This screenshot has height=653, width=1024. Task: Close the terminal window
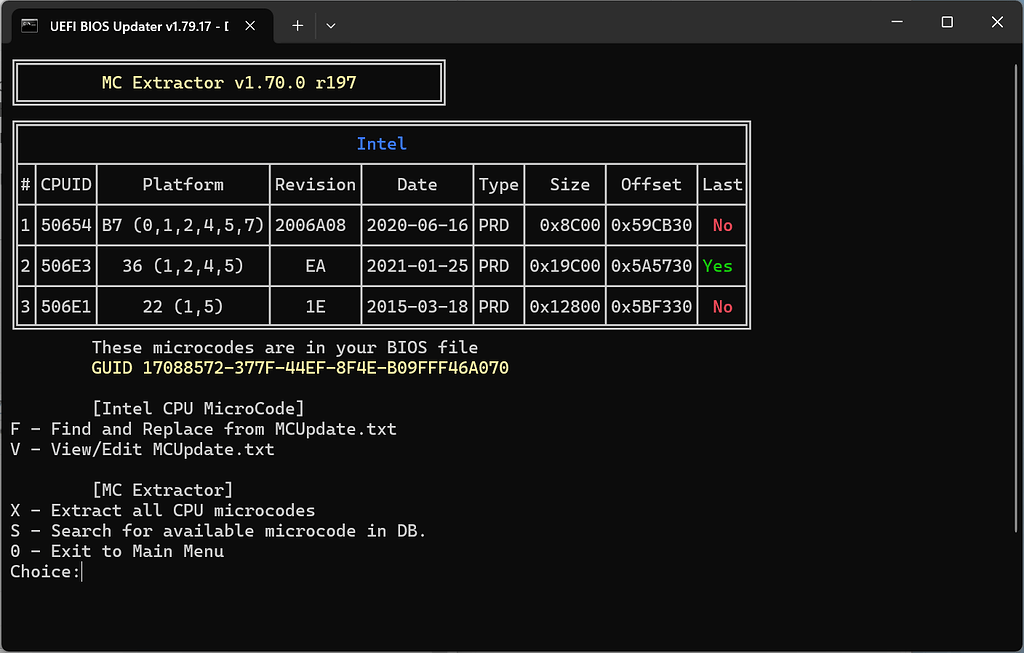tap(997, 22)
